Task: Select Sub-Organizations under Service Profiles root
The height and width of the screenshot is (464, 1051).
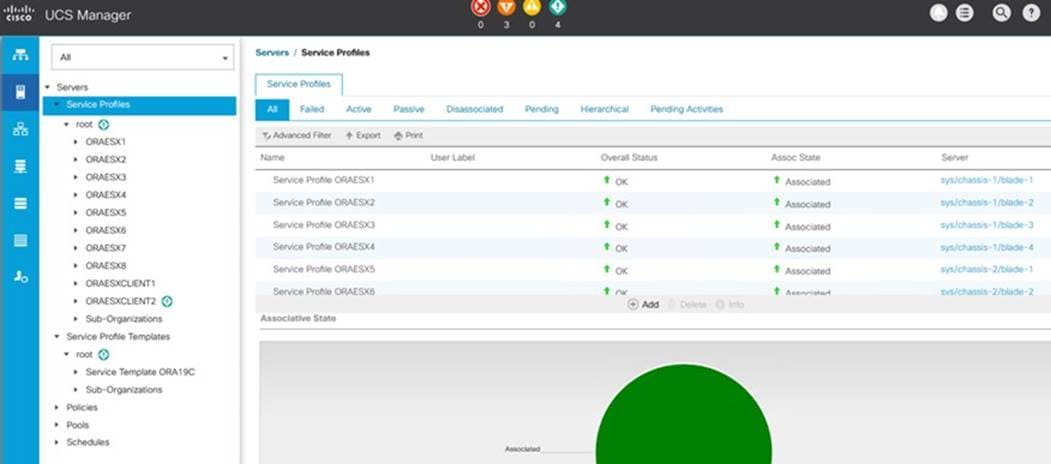Action: [124, 319]
